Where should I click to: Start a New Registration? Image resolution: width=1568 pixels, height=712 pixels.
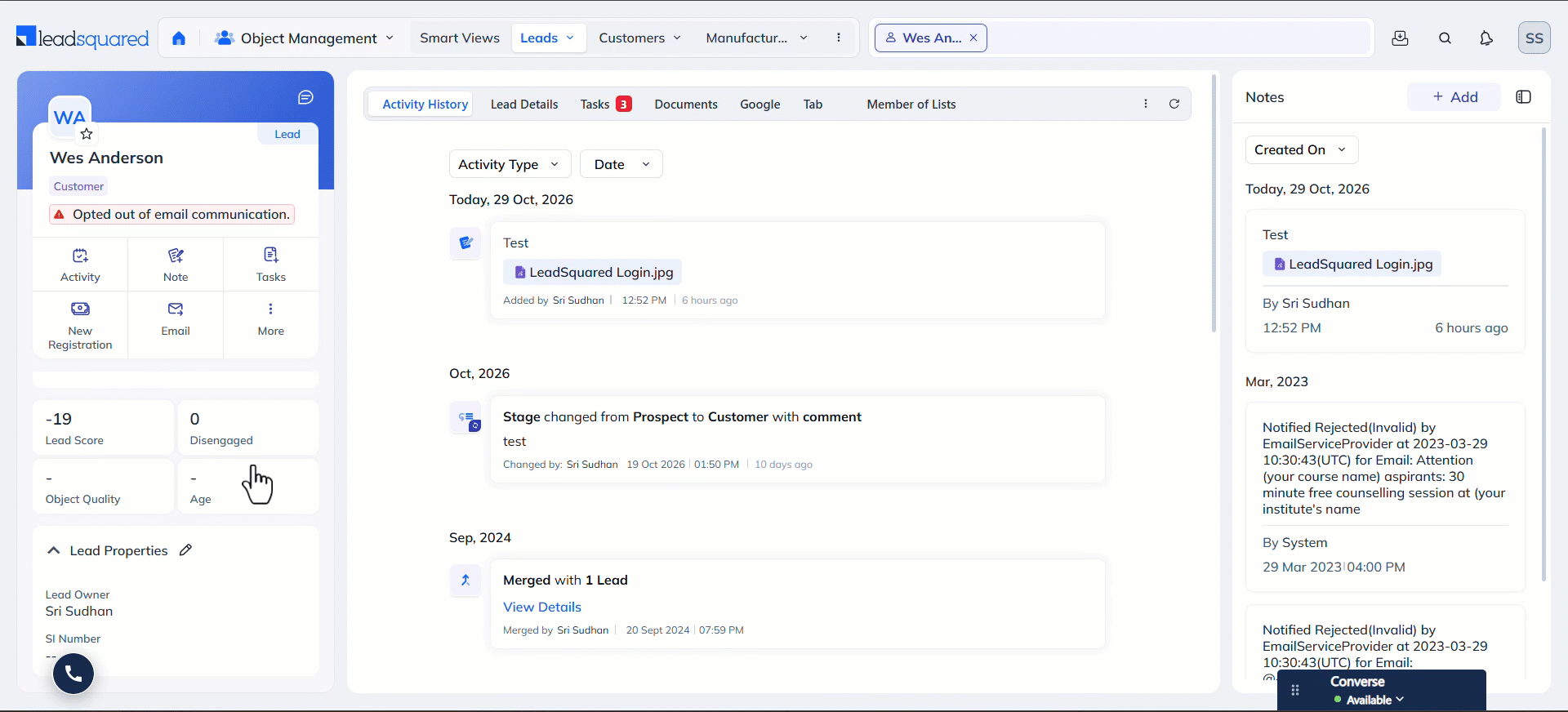tap(80, 325)
